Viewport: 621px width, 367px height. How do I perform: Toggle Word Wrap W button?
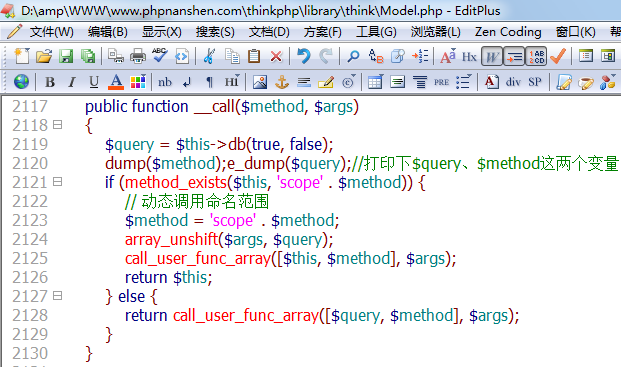point(492,56)
